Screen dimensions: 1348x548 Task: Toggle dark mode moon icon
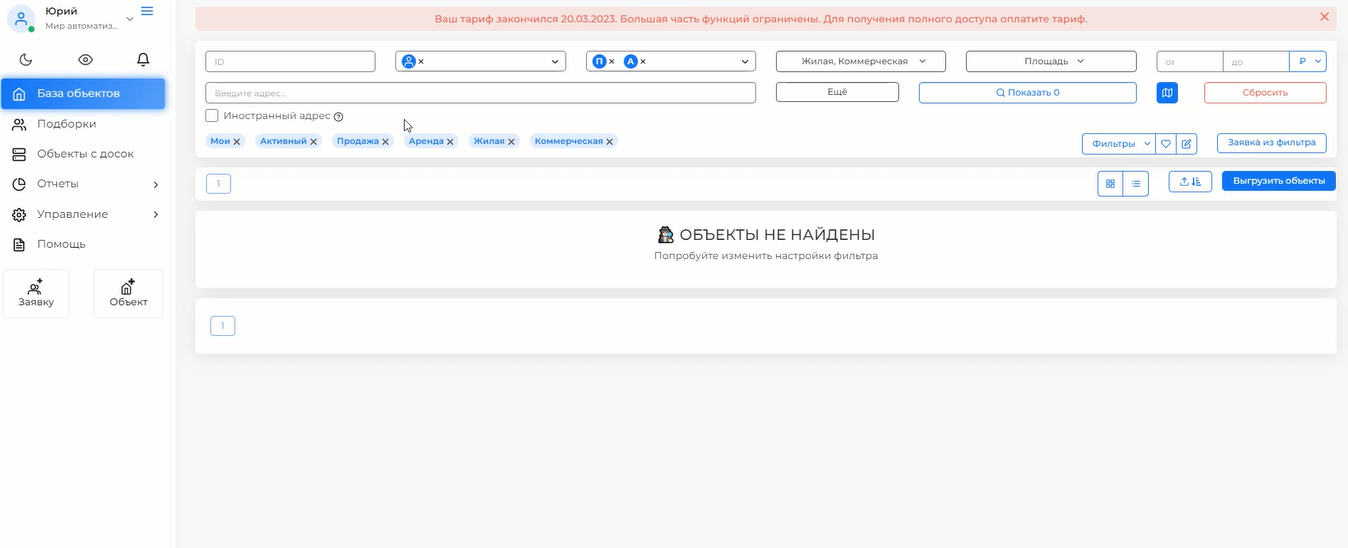click(26, 60)
